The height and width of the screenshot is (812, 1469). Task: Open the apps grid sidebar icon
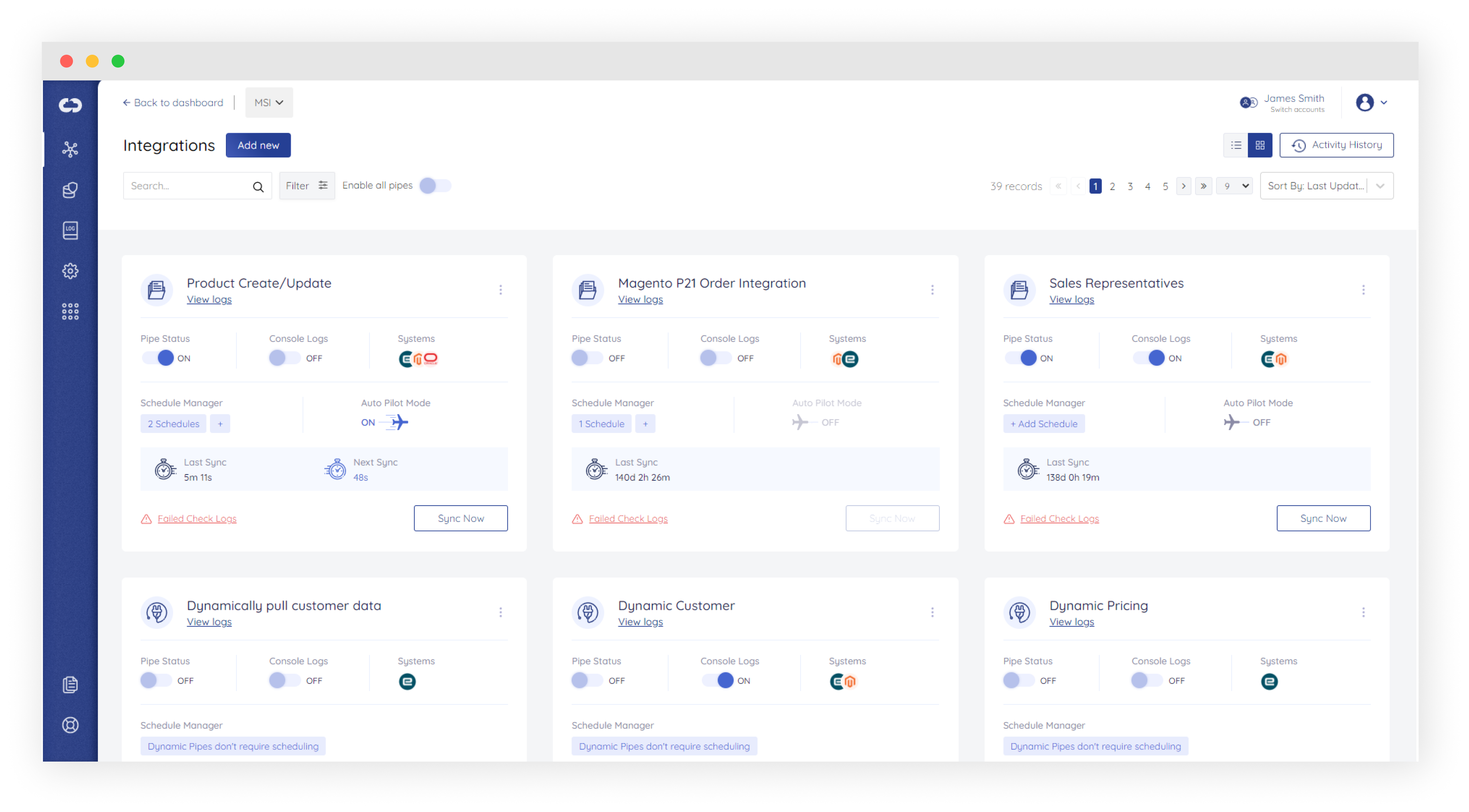(x=70, y=311)
